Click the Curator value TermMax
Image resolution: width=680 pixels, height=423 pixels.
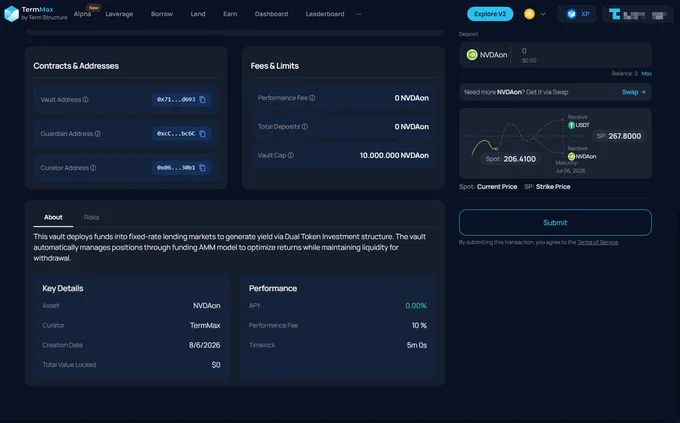[205, 325]
